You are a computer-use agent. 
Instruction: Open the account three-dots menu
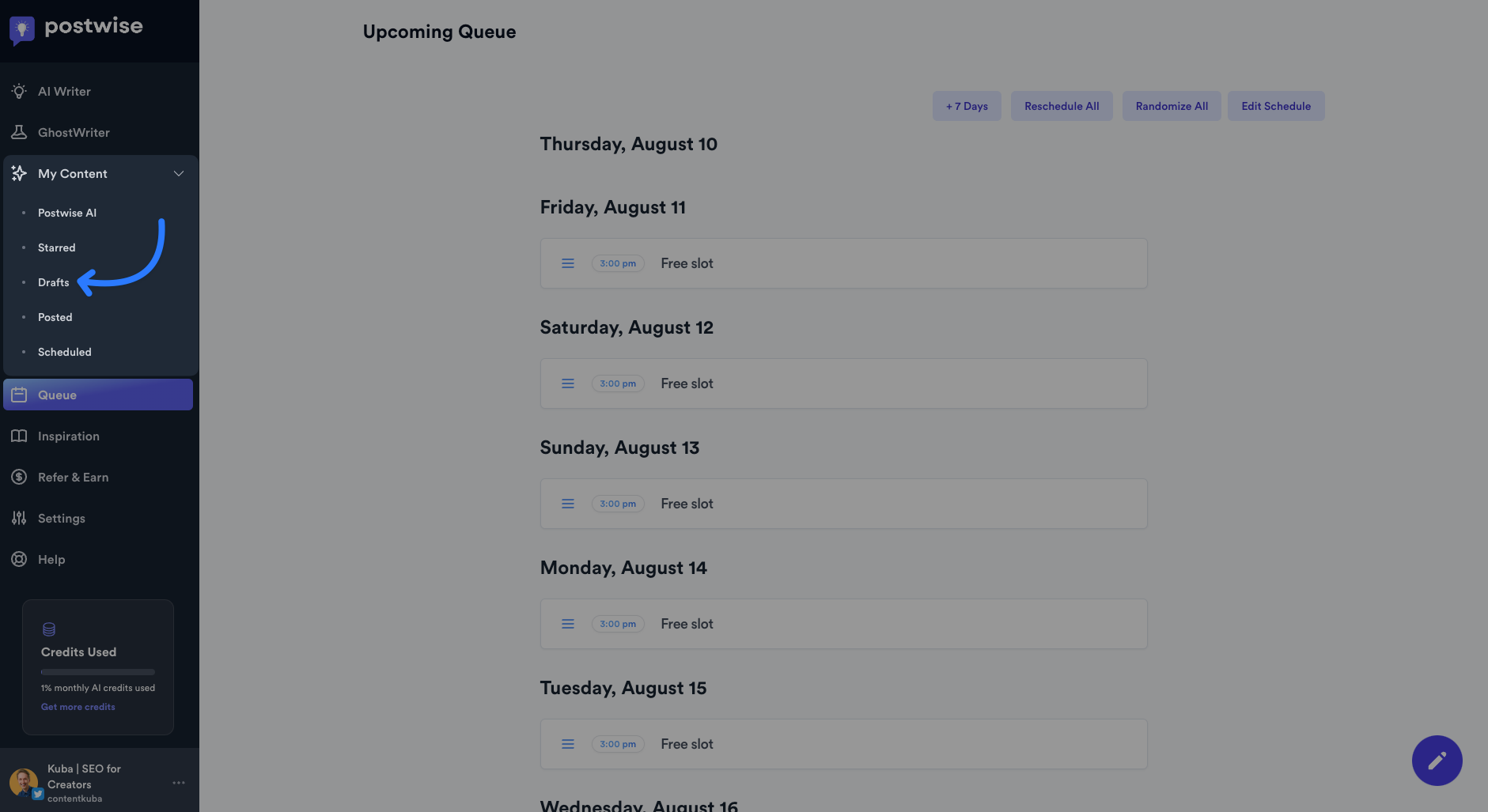pyautogui.click(x=179, y=783)
